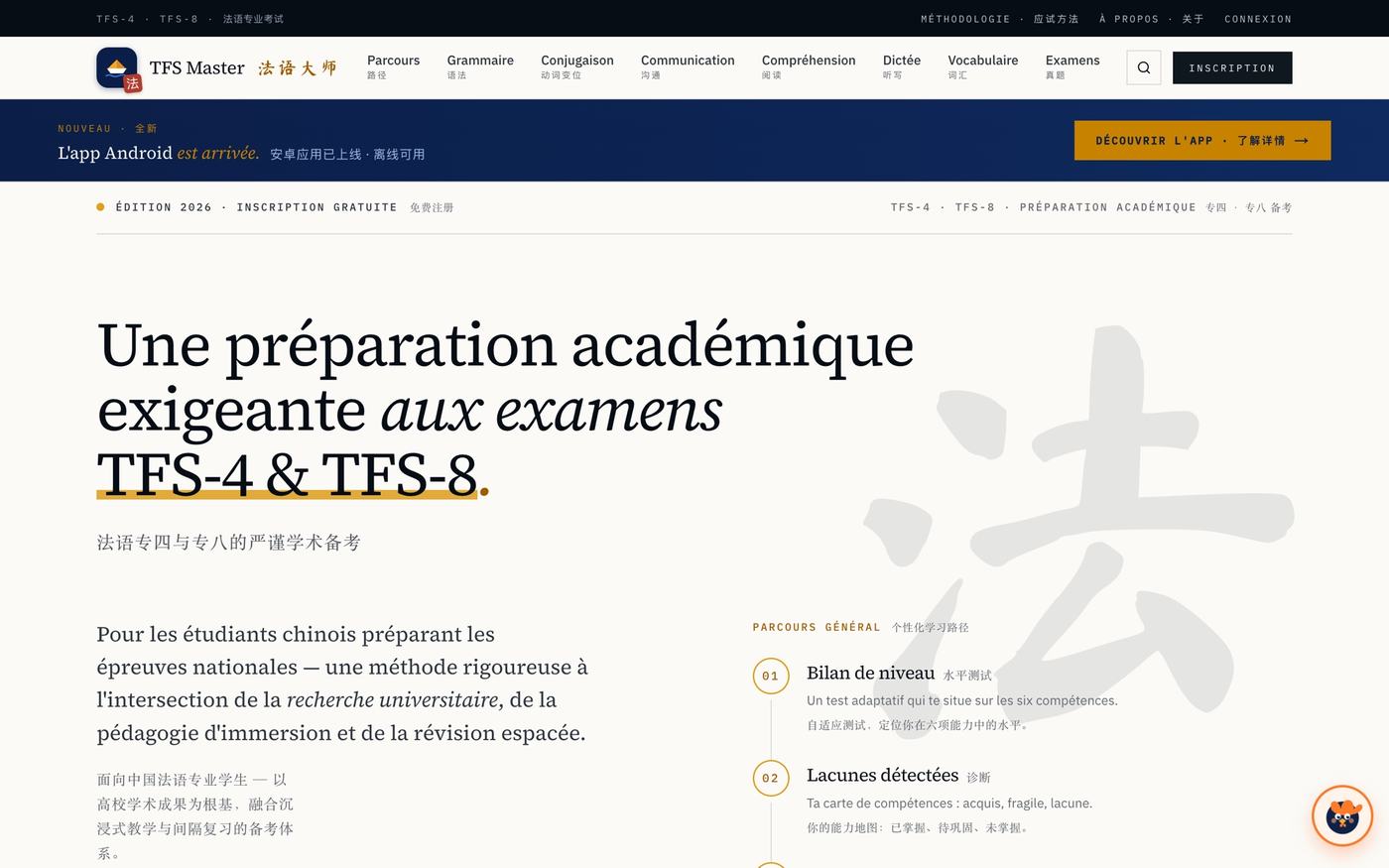The width and height of the screenshot is (1389, 868).
Task: Click the Chinese subtitle 法语专四与专八的严谨学术备考
Action: (x=228, y=543)
